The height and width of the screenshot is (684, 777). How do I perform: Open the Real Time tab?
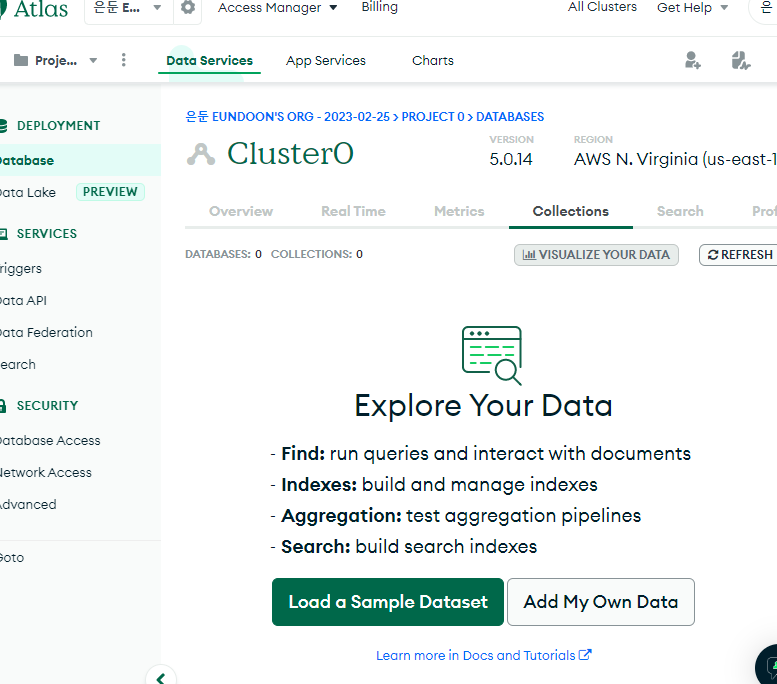click(353, 211)
